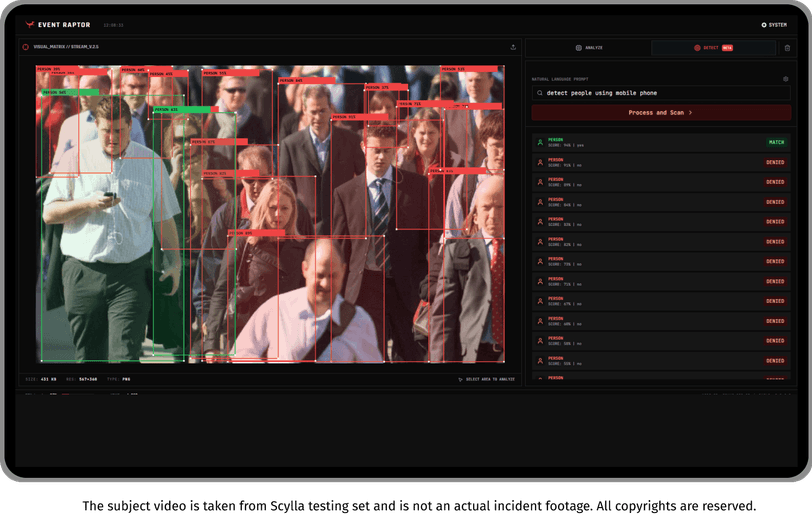Click the file SIZE value in footer
The image size is (812, 519).
pyautogui.click(x=49, y=379)
